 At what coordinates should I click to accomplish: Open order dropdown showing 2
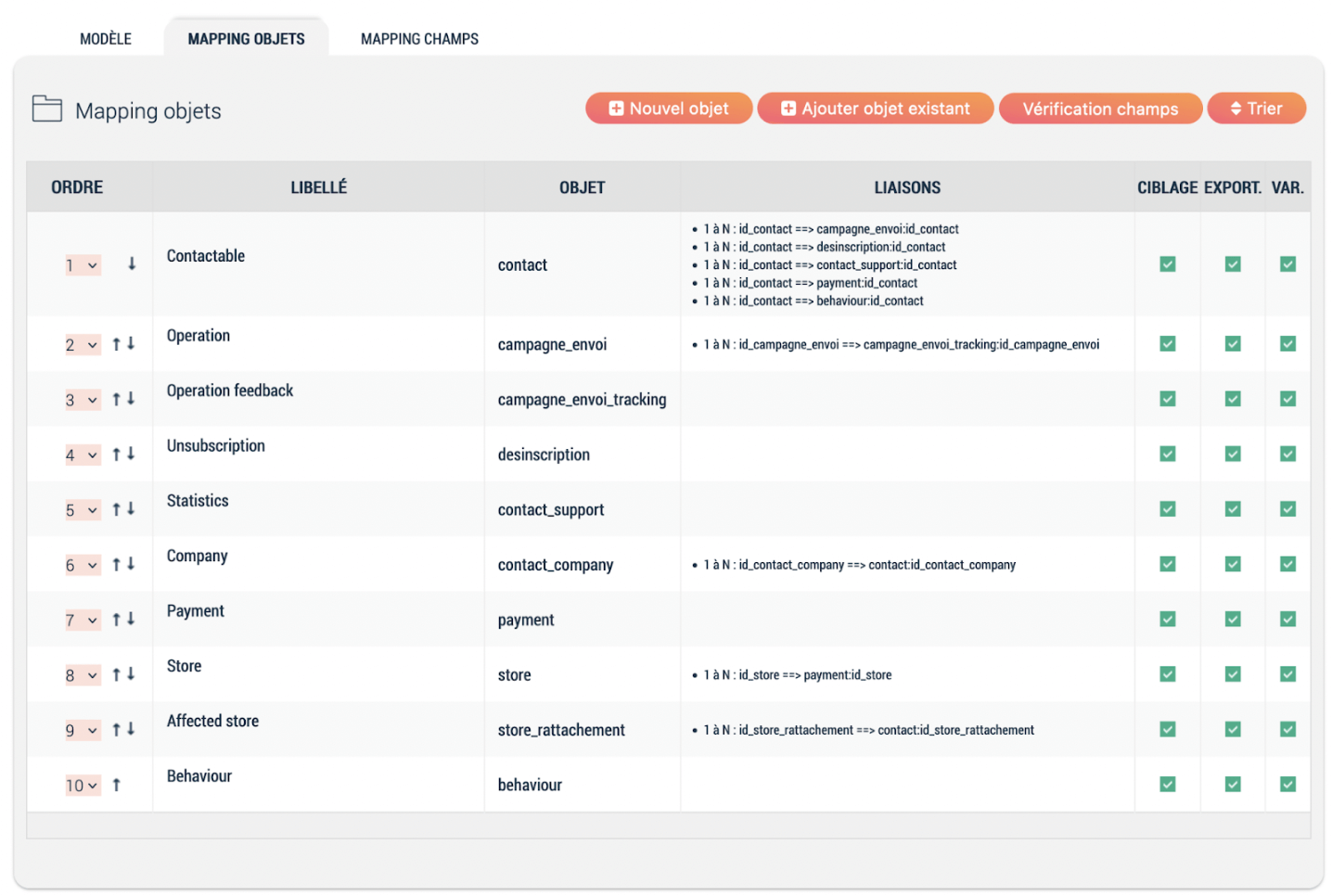point(83,345)
